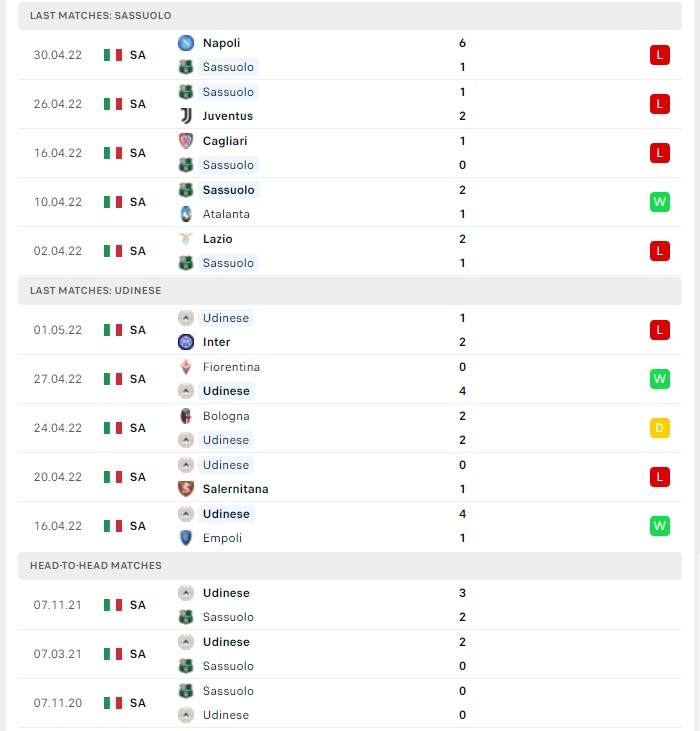Click the Cagliari crest icon
This screenshot has height=731, width=700.
pyautogui.click(x=185, y=141)
